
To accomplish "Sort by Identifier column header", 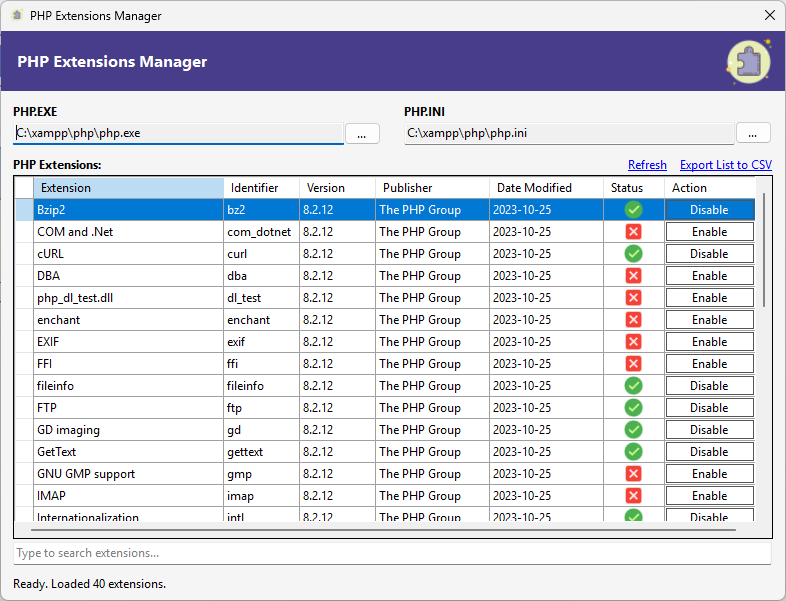I will click(x=261, y=188).
